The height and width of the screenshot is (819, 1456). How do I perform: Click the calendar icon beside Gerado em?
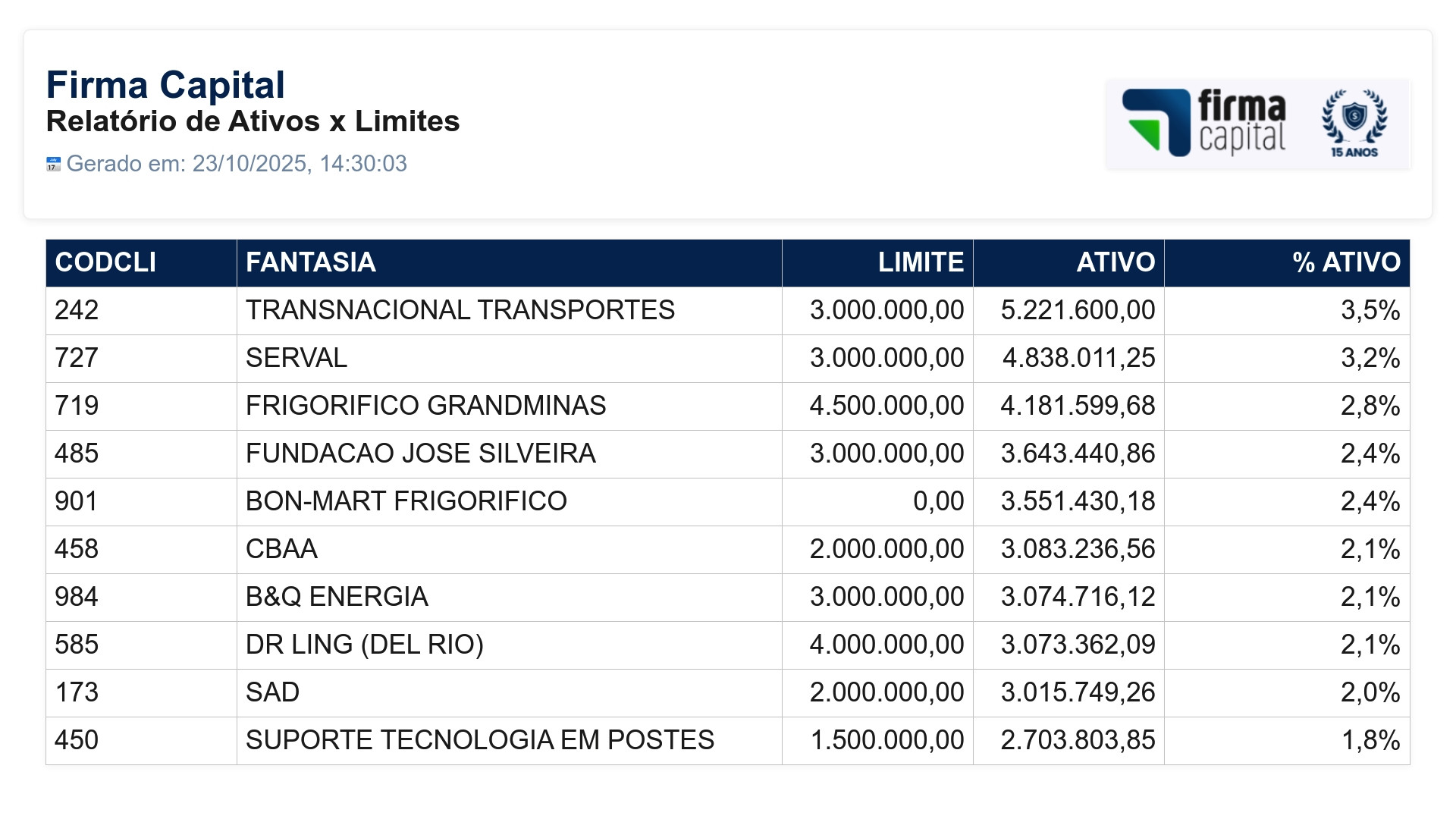click(x=53, y=164)
